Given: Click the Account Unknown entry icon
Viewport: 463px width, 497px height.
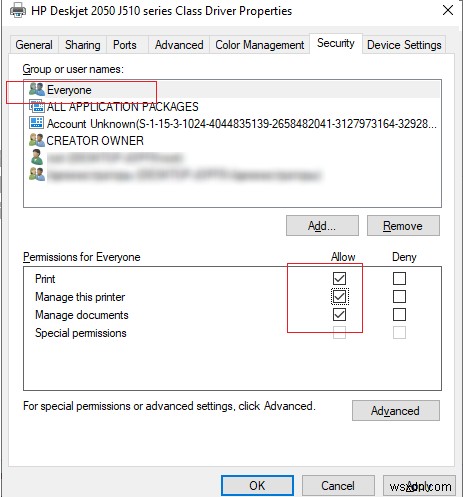Looking at the screenshot, I should click(37, 123).
